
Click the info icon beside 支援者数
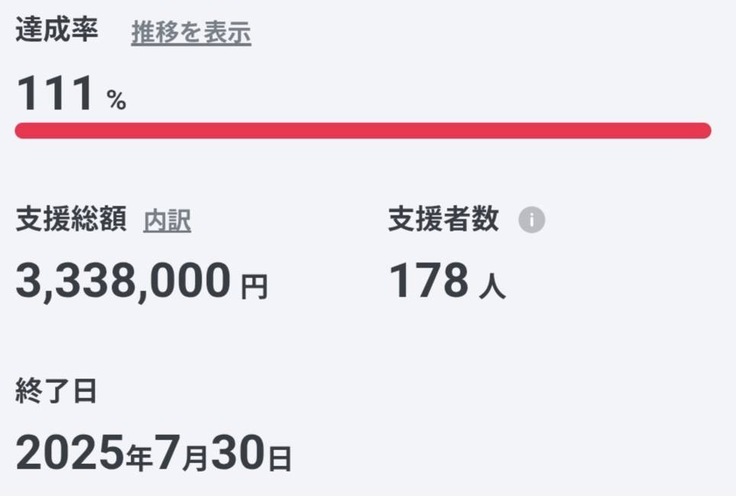532,220
